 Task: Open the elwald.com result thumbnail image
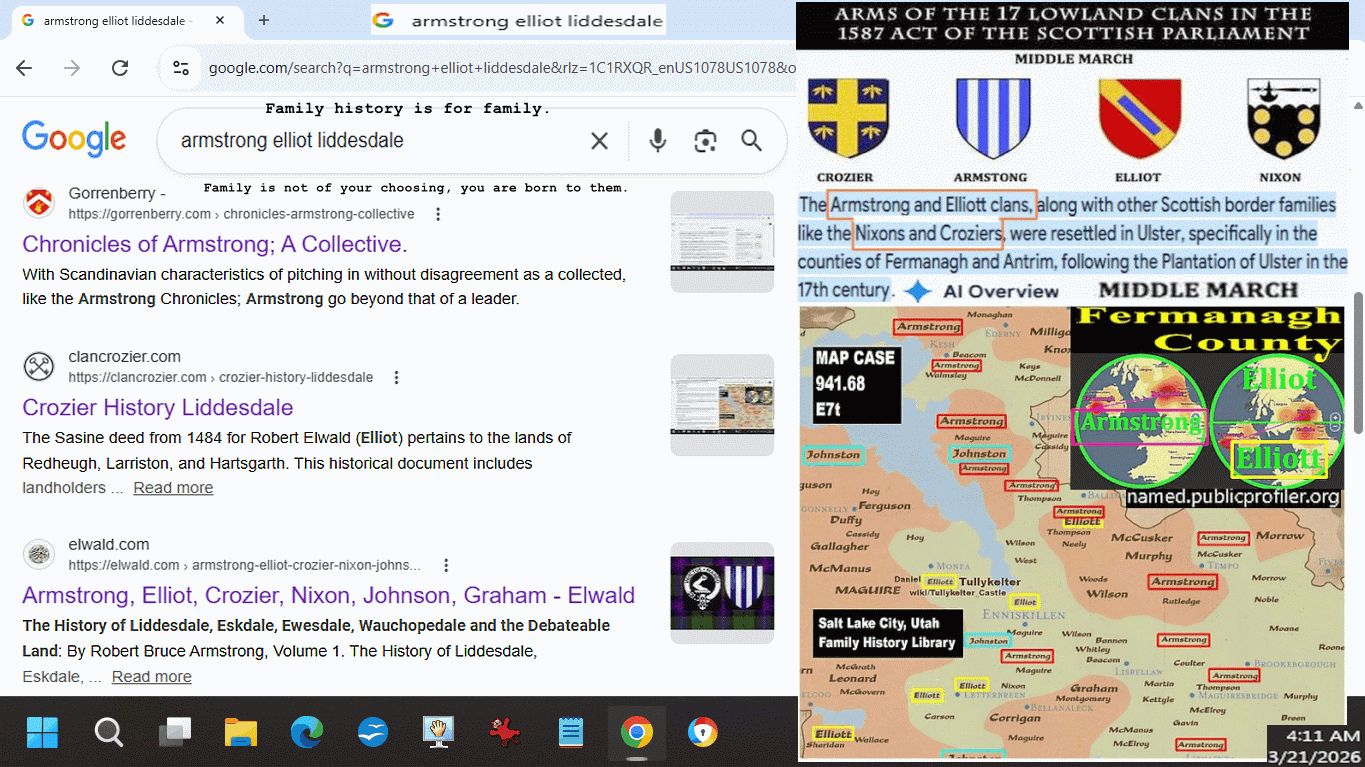click(721, 593)
